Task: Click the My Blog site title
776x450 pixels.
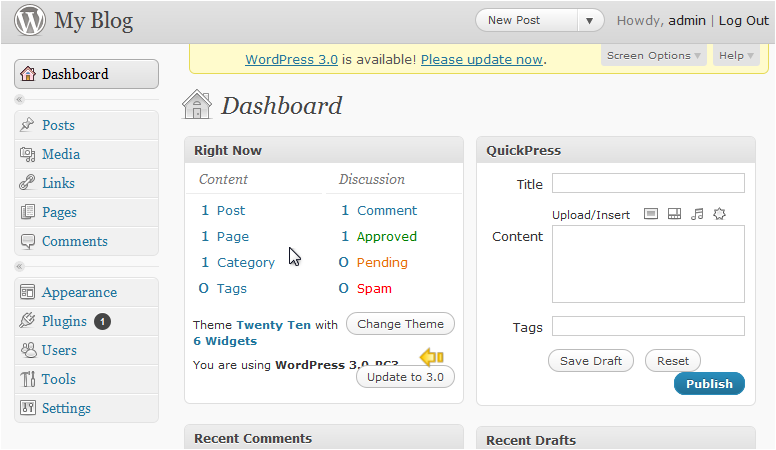Action: click(x=94, y=21)
